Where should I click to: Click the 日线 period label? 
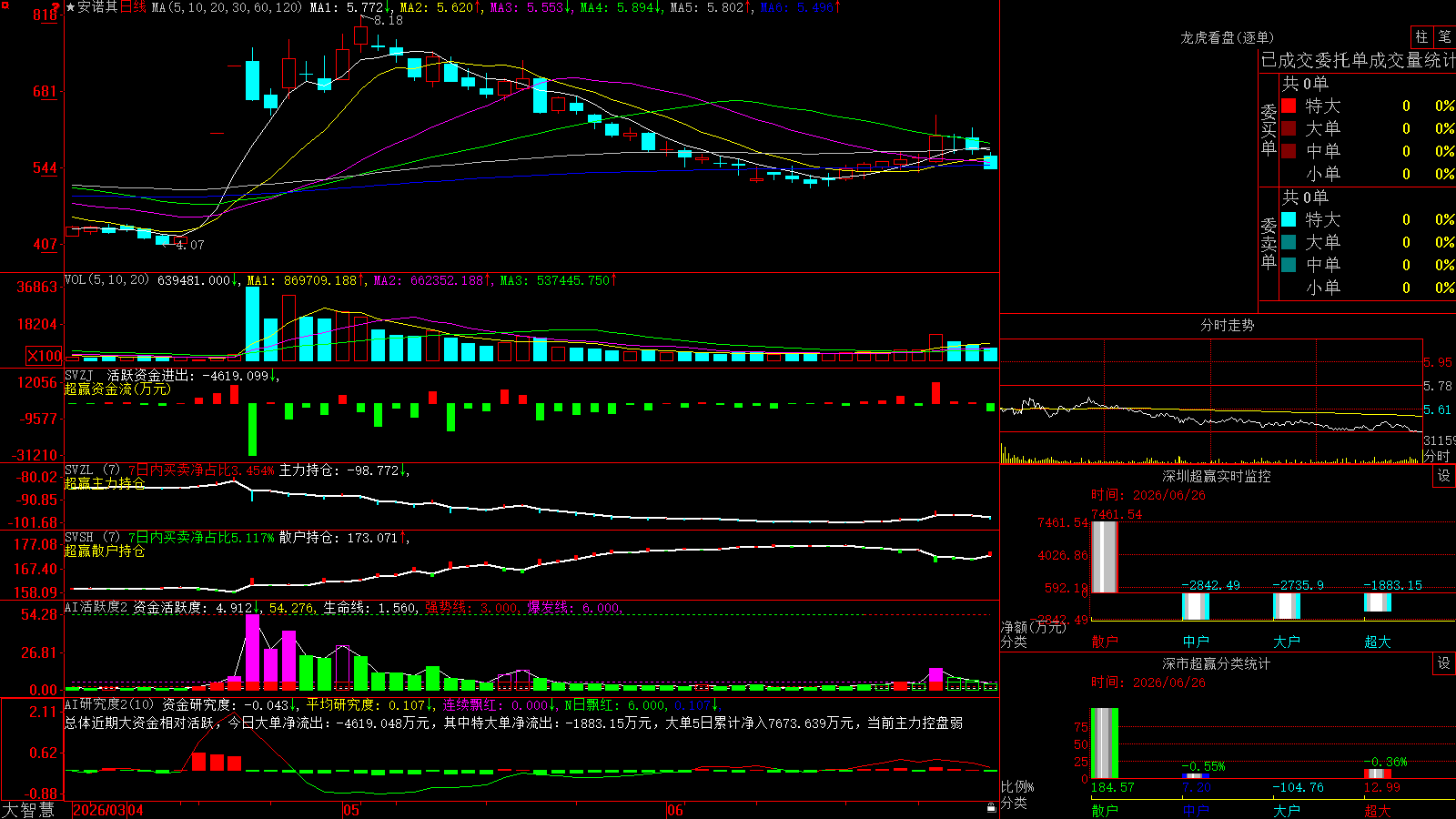(133, 7)
